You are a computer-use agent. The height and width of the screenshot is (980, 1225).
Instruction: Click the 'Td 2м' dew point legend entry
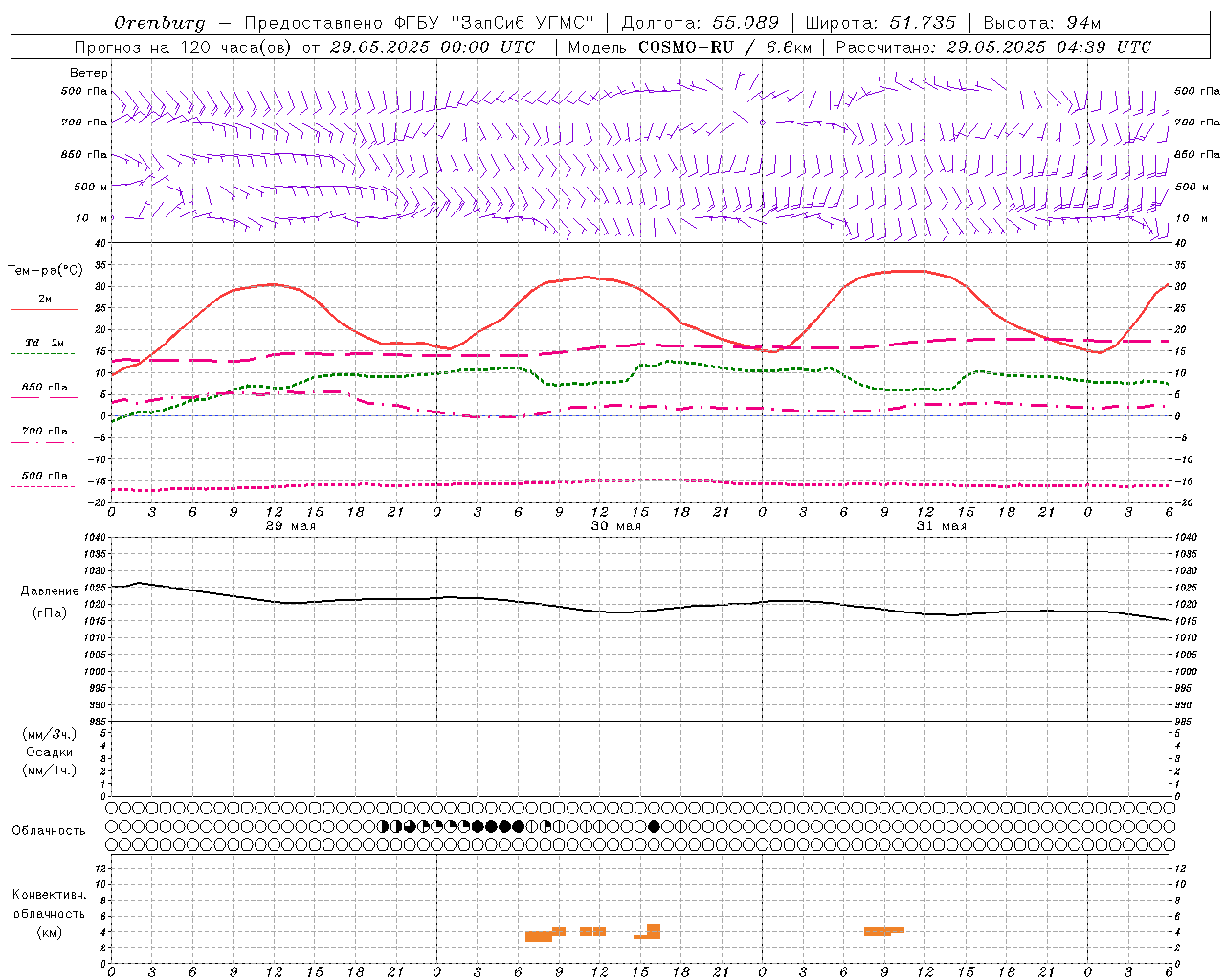tap(45, 343)
